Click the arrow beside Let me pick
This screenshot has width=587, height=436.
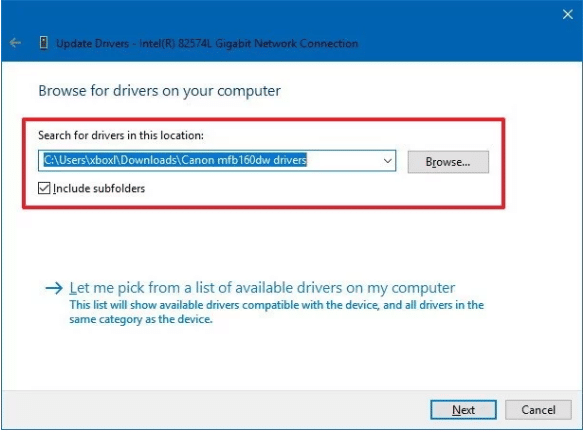[x=54, y=288]
